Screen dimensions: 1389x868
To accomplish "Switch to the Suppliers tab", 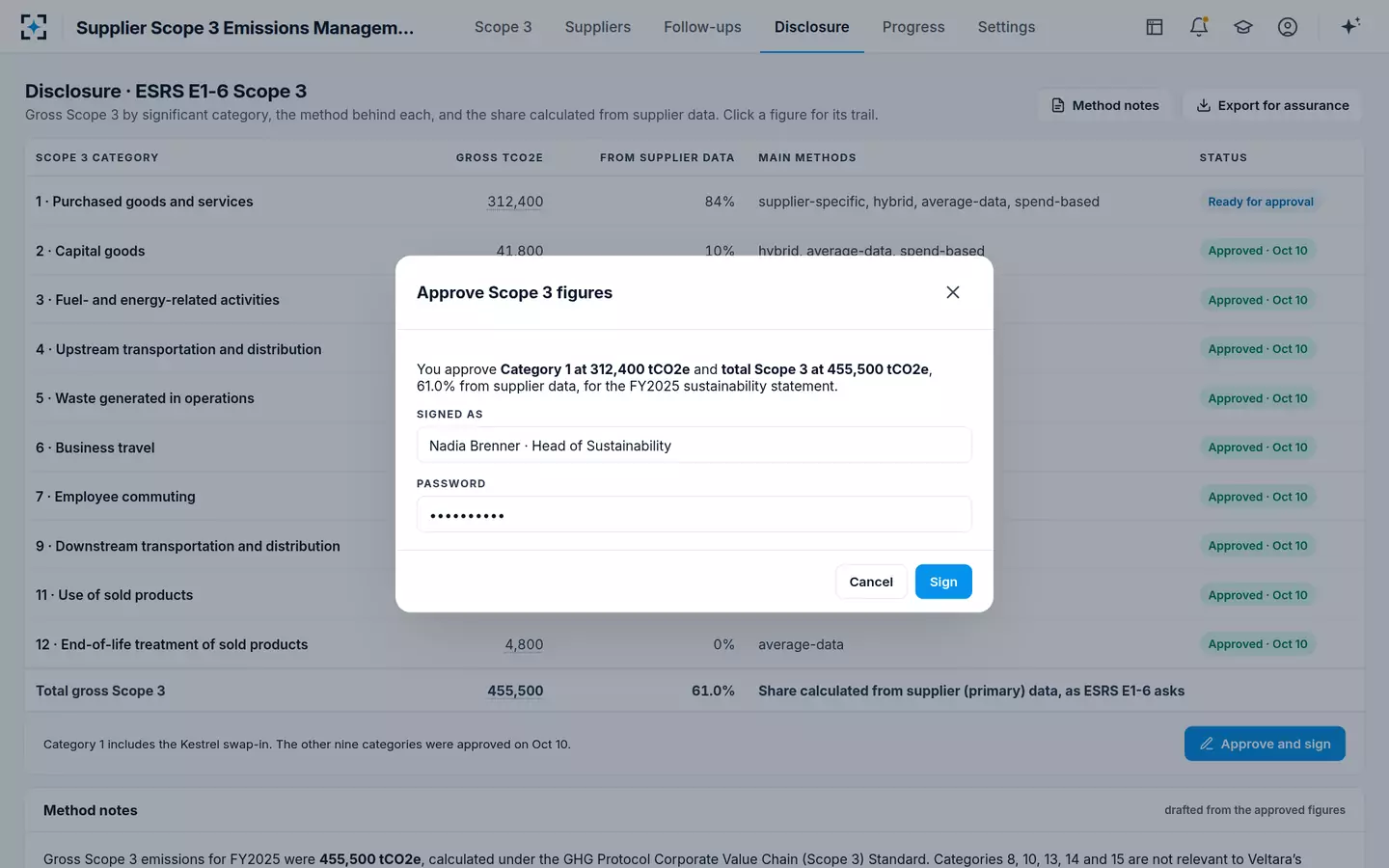I will [598, 27].
